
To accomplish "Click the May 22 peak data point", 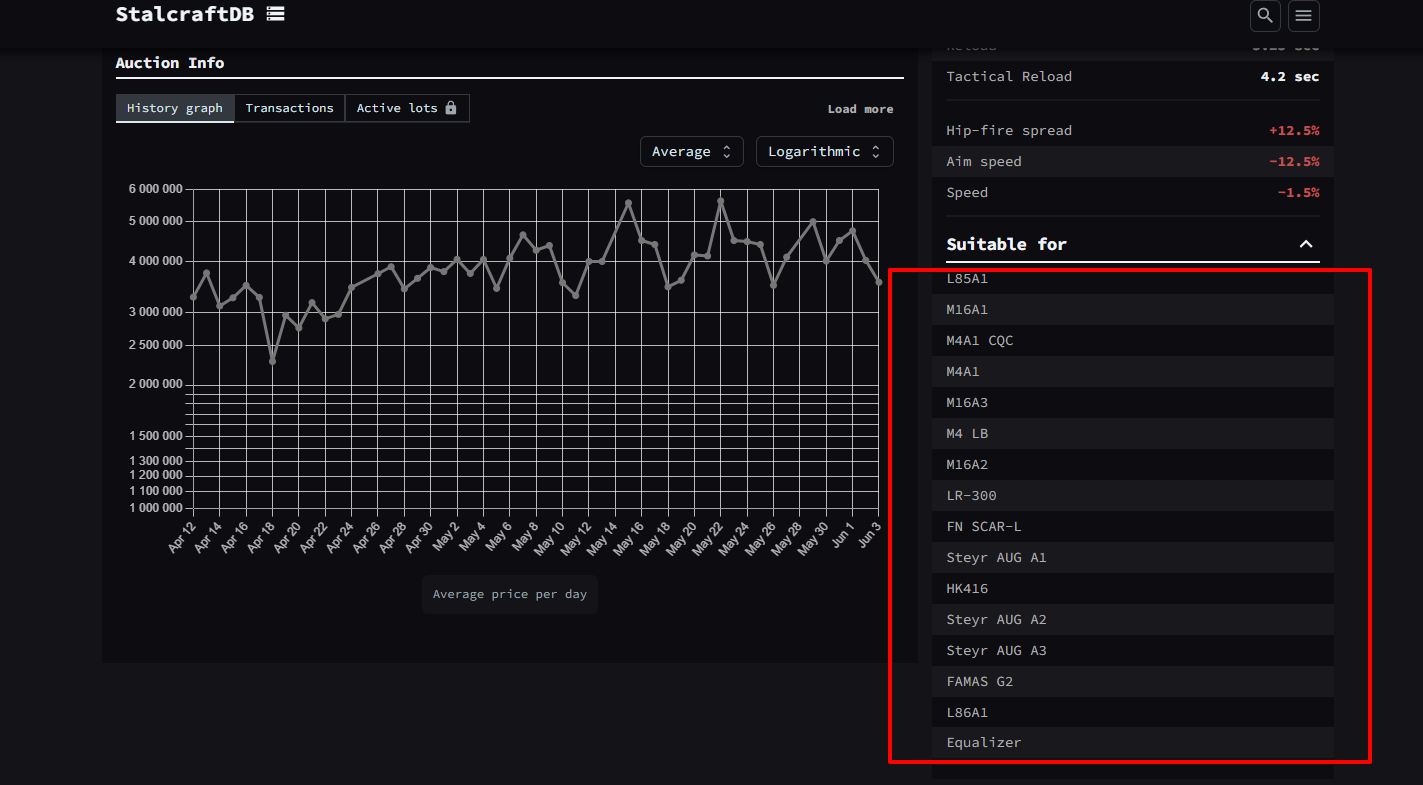I will click(x=720, y=201).
